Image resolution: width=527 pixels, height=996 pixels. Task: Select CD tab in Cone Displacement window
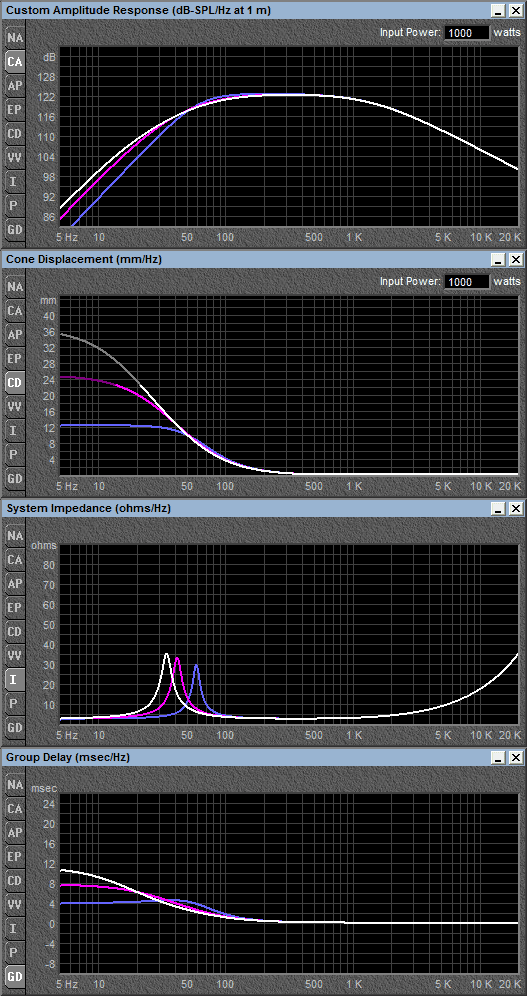[15, 383]
